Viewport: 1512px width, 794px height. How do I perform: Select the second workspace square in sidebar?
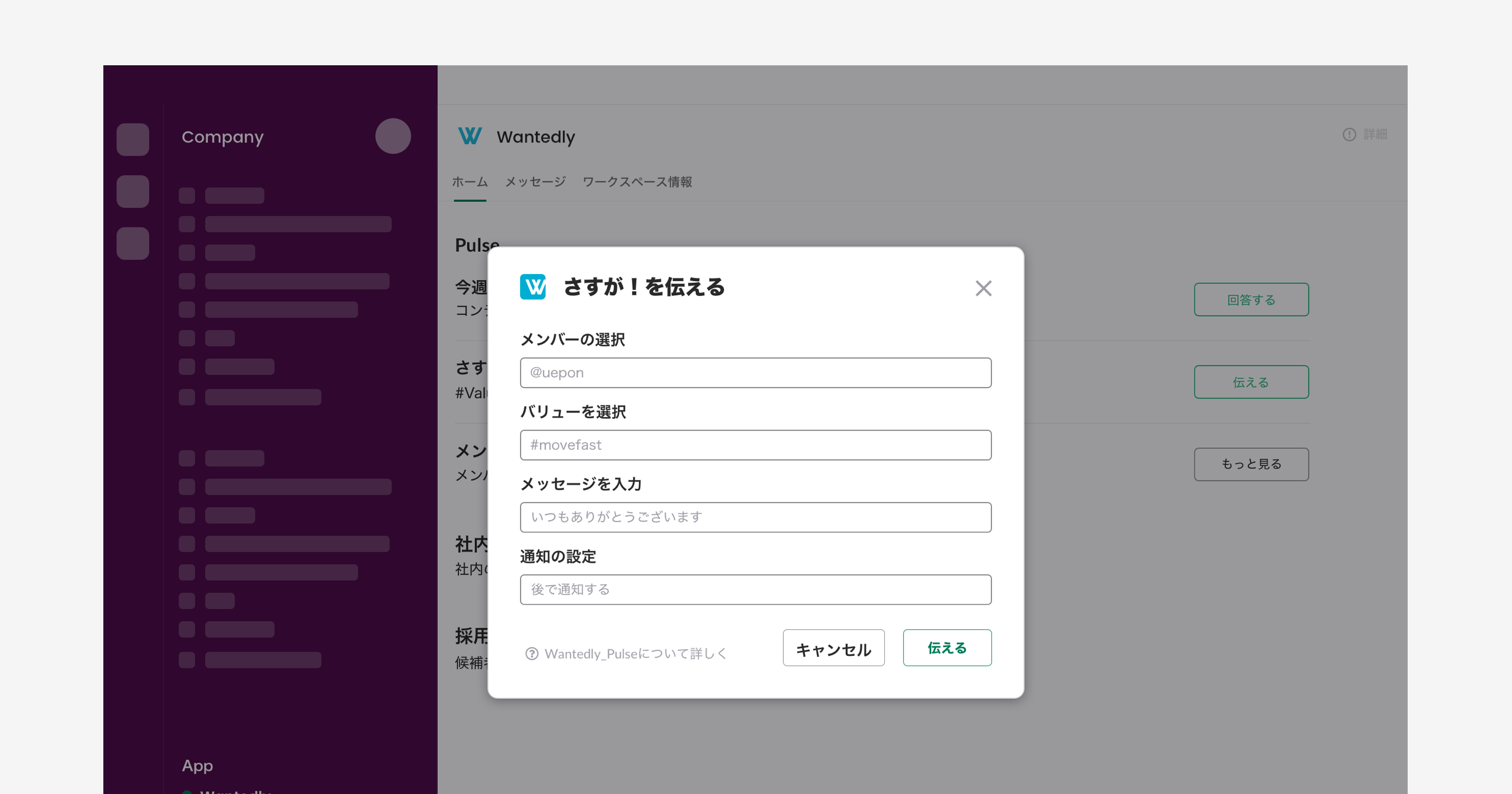click(133, 191)
